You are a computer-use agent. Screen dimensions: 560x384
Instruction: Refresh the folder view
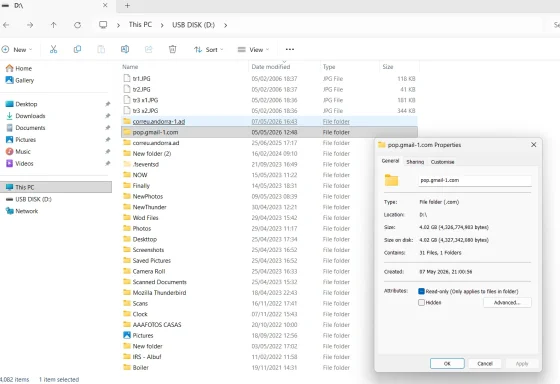(x=78, y=25)
